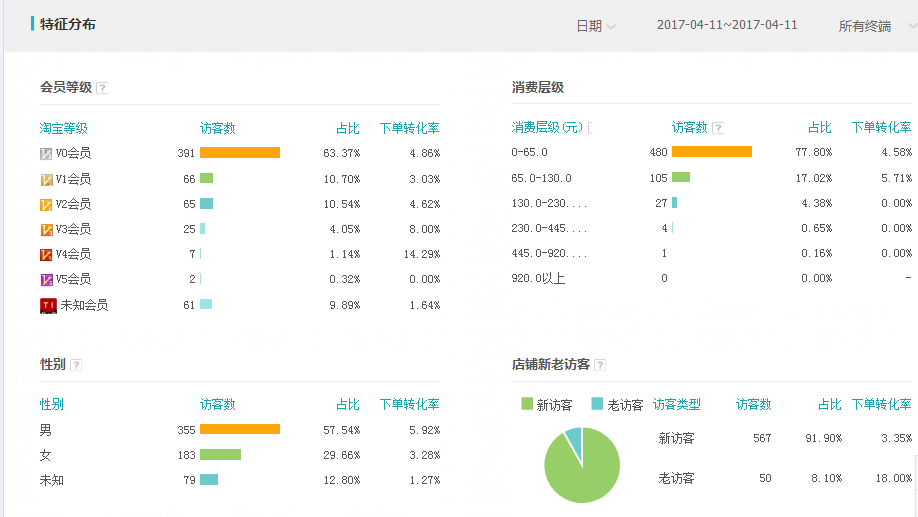Click 占比 header in 会员等级 table
Image resolution: width=918 pixels, height=517 pixels.
[x=347, y=128]
